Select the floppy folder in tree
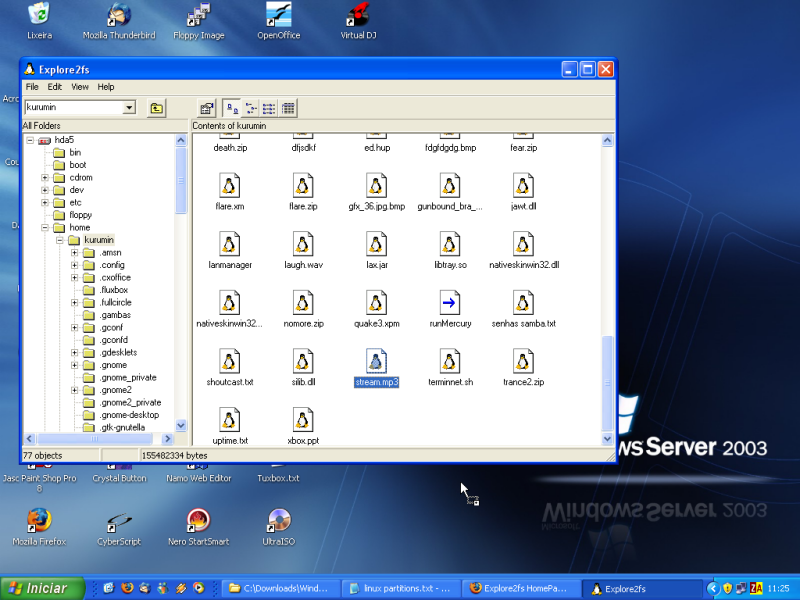The height and width of the screenshot is (600, 800). click(x=81, y=215)
